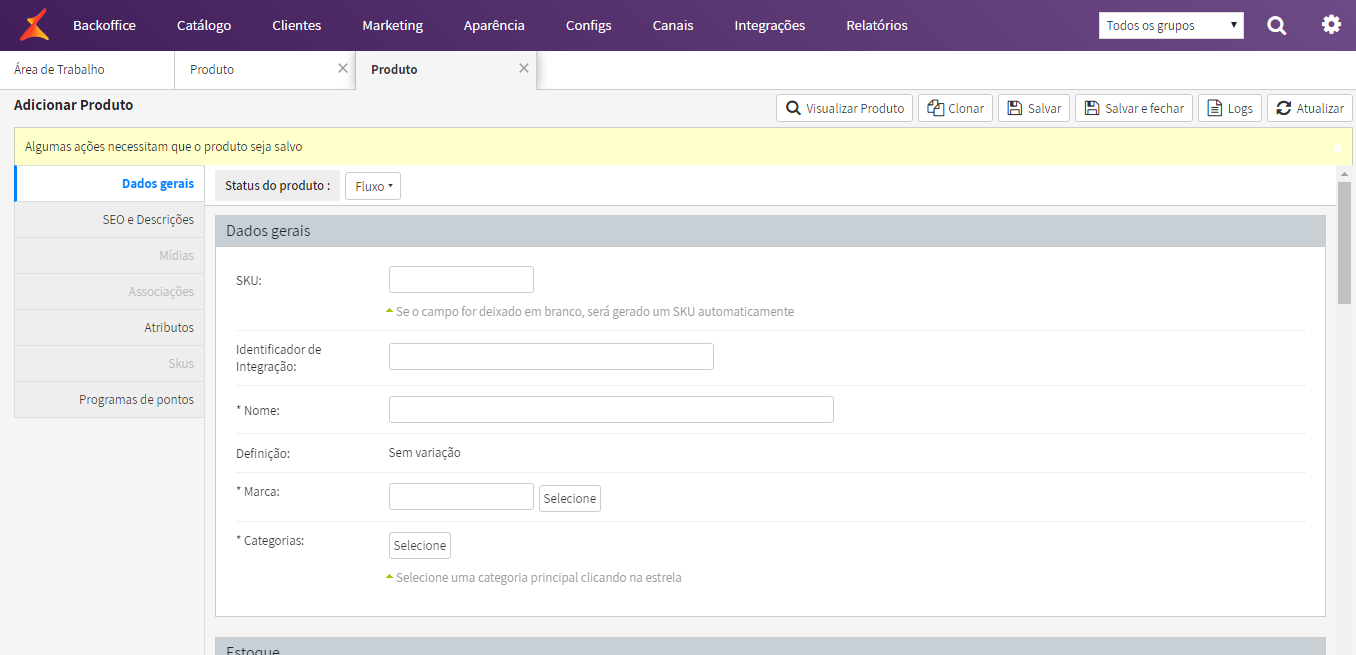Click Visualizar Produto button
This screenshot has height=655, width=1356.
(x=844, y=108)
